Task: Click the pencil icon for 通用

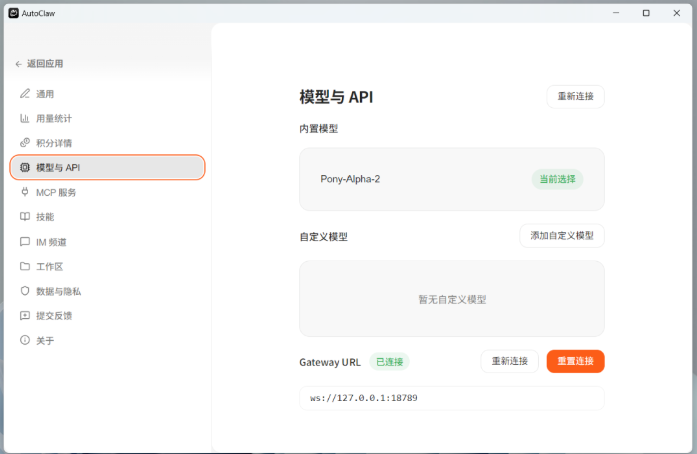Action: point(25,93)
